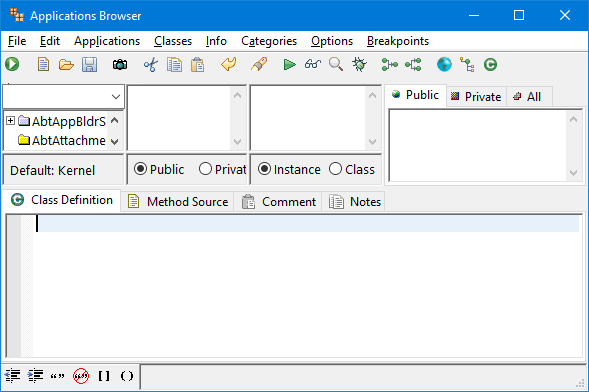Click the highlighter pen toolbar icon

[259, 65]
